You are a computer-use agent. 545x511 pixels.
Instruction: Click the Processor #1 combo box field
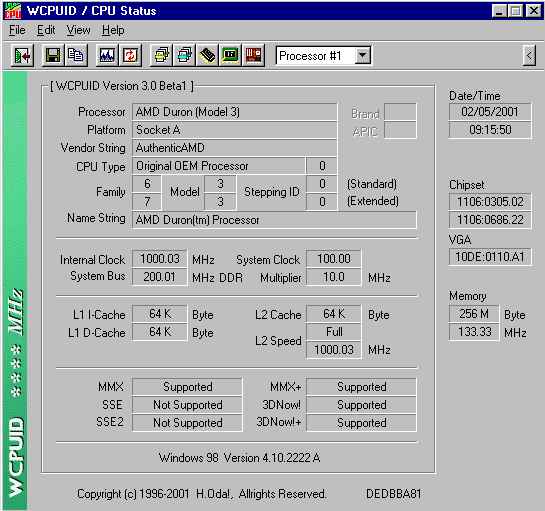click(323, 56)
